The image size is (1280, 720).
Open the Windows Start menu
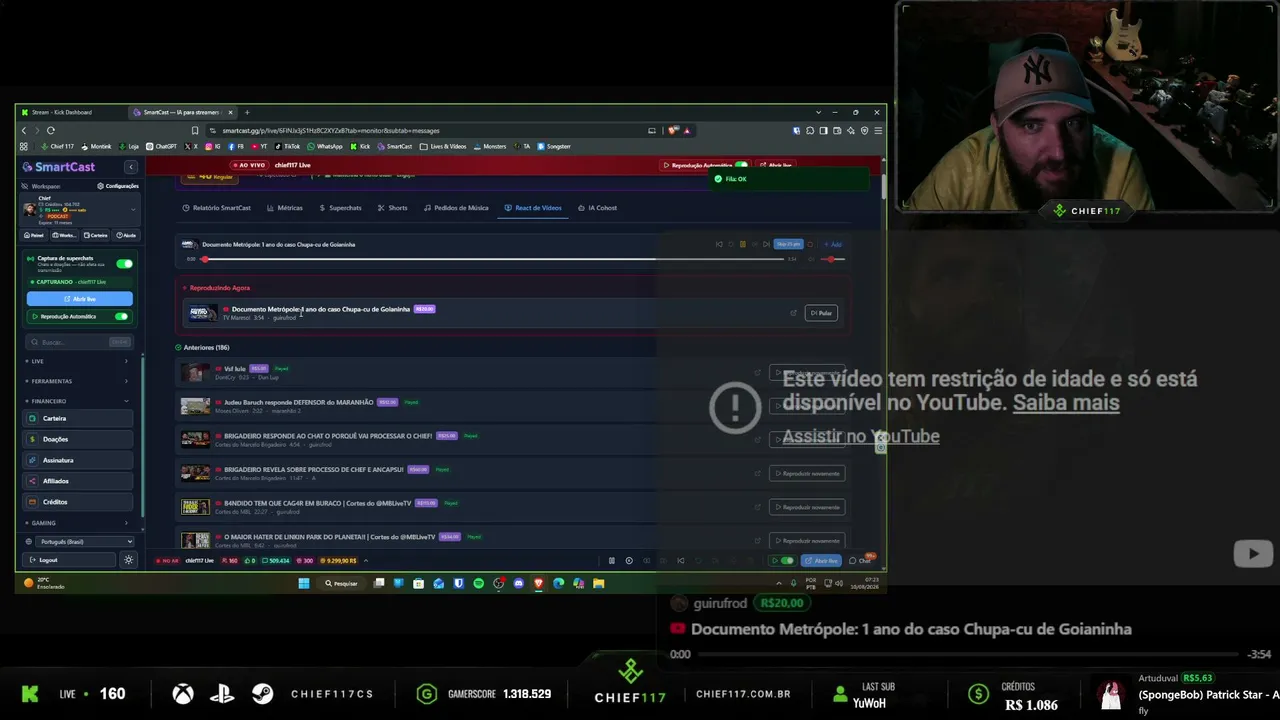pyautogui.click(x=304, y=583)
